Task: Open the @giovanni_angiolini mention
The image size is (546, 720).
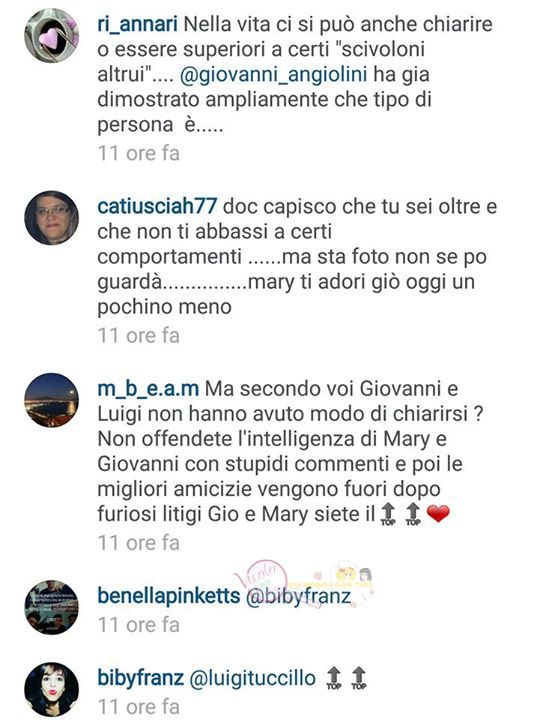Action: coord(274,75)
